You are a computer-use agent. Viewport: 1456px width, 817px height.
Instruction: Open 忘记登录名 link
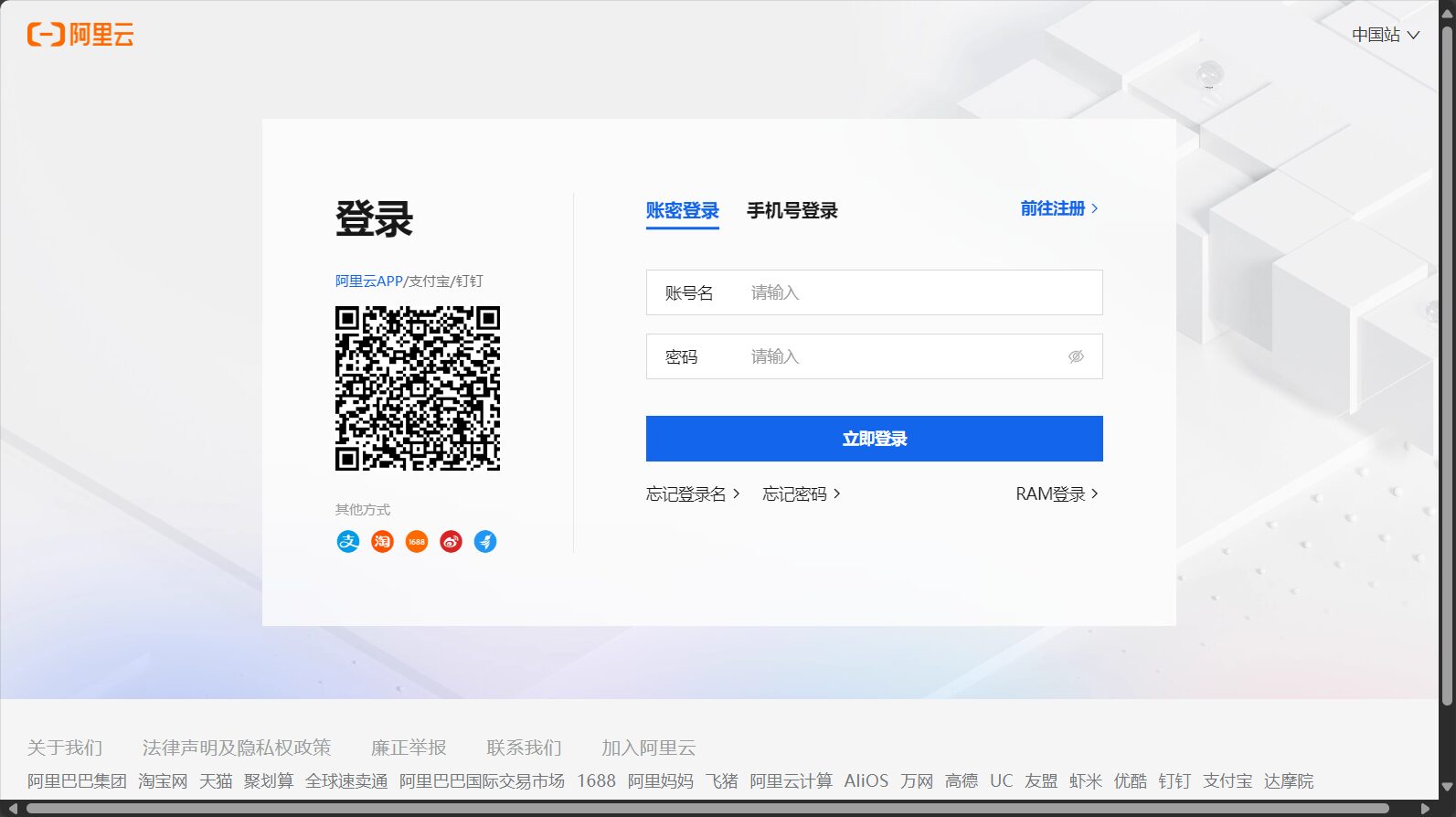693,493
